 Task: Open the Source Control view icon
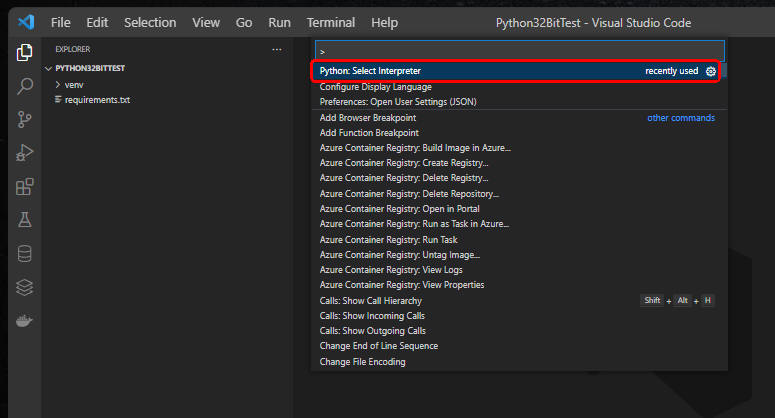click(x=24, y=120)
